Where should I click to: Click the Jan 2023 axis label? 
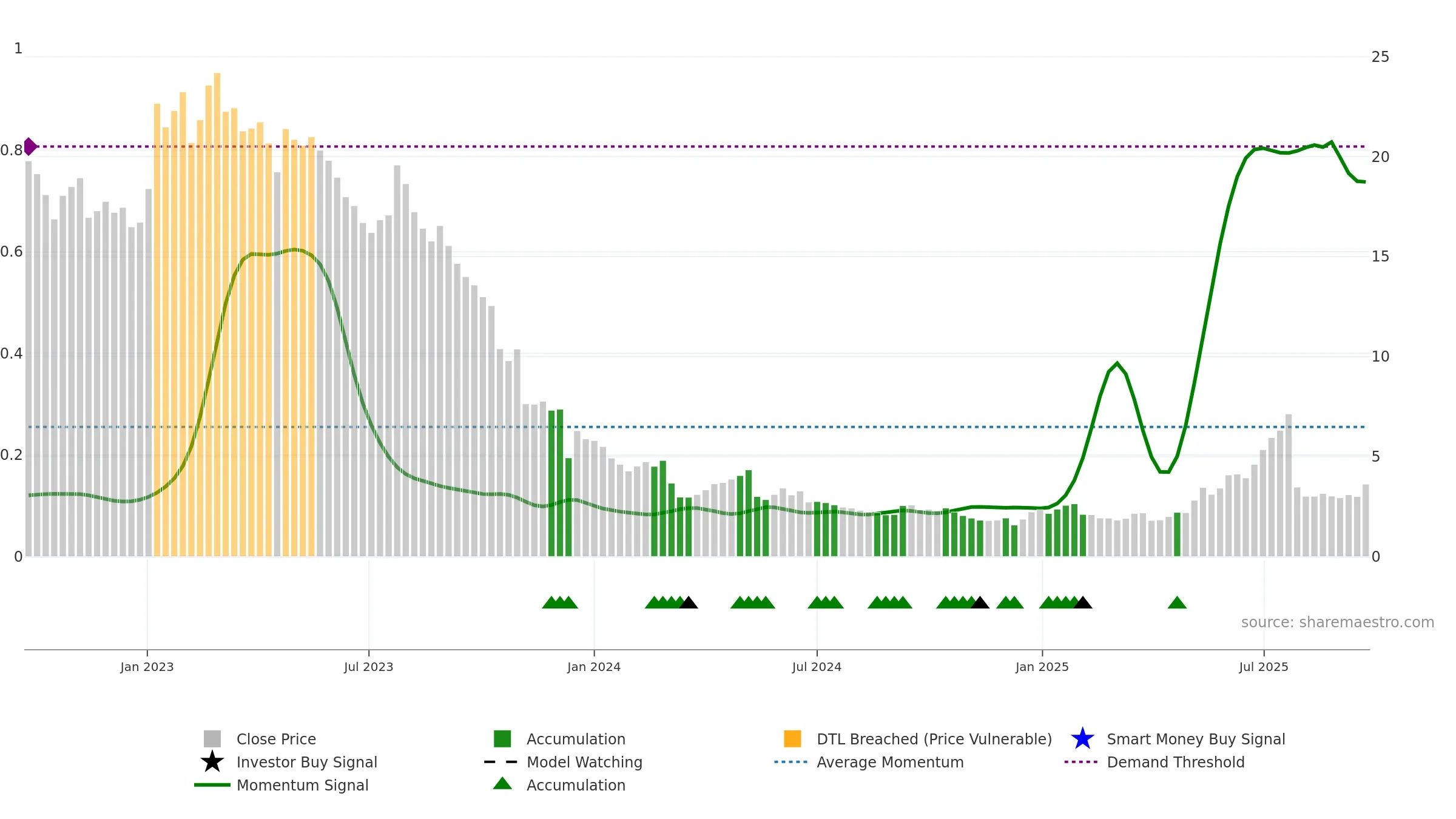click(x=147, y=667)
